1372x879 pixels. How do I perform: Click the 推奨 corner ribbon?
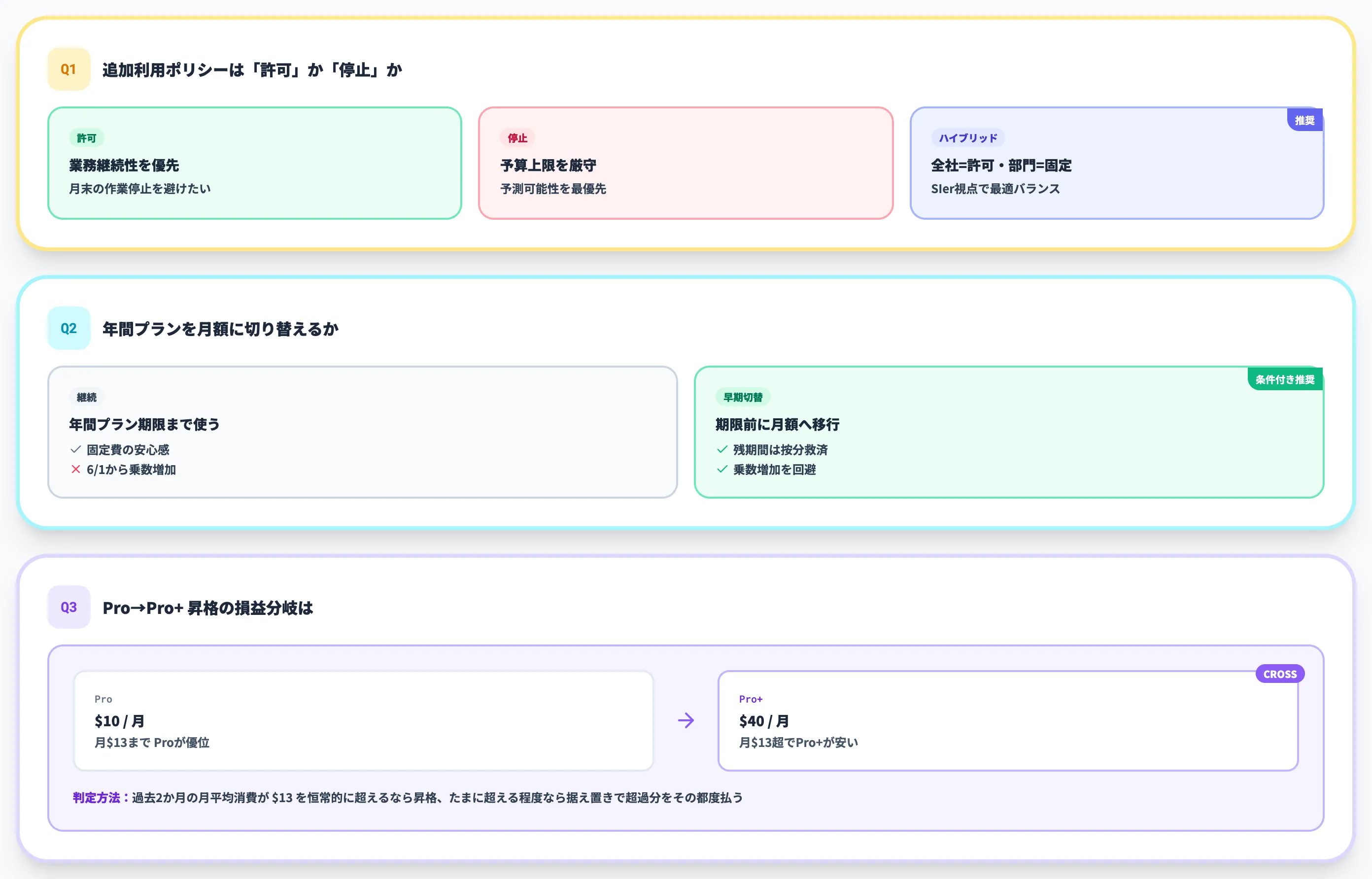click(1304, 120)
